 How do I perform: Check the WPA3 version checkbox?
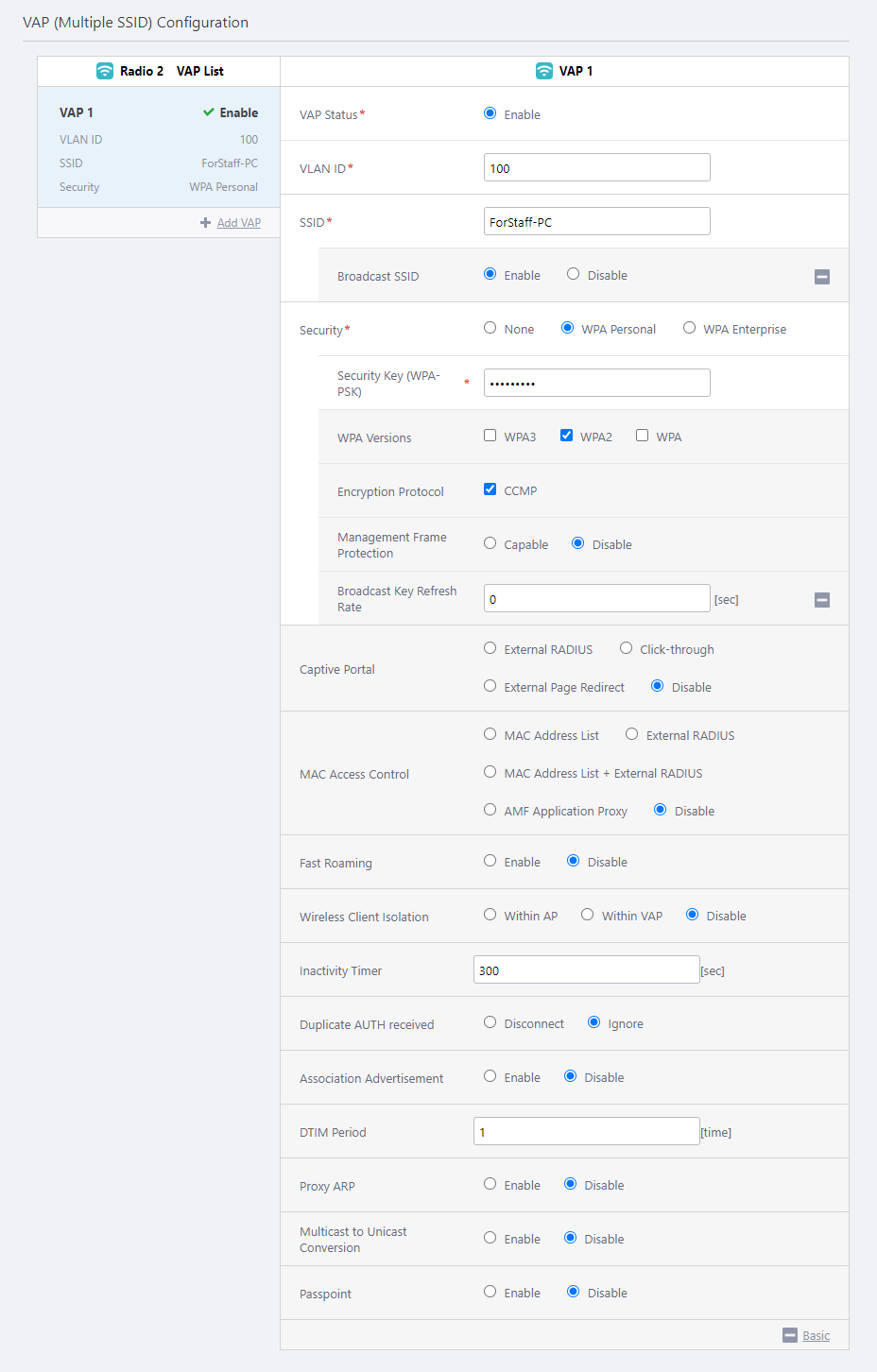[490, 436]
